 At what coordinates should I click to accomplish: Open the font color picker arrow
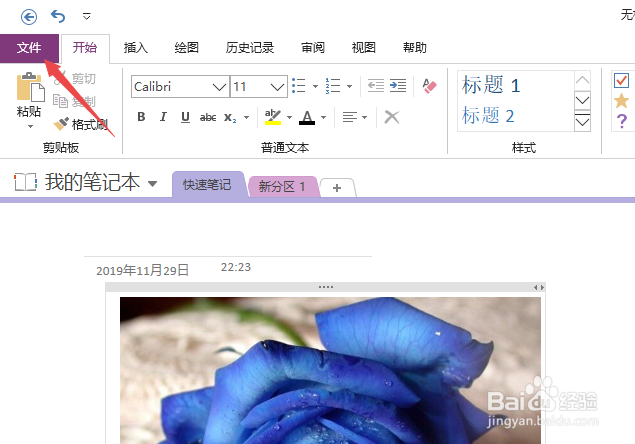323,117
